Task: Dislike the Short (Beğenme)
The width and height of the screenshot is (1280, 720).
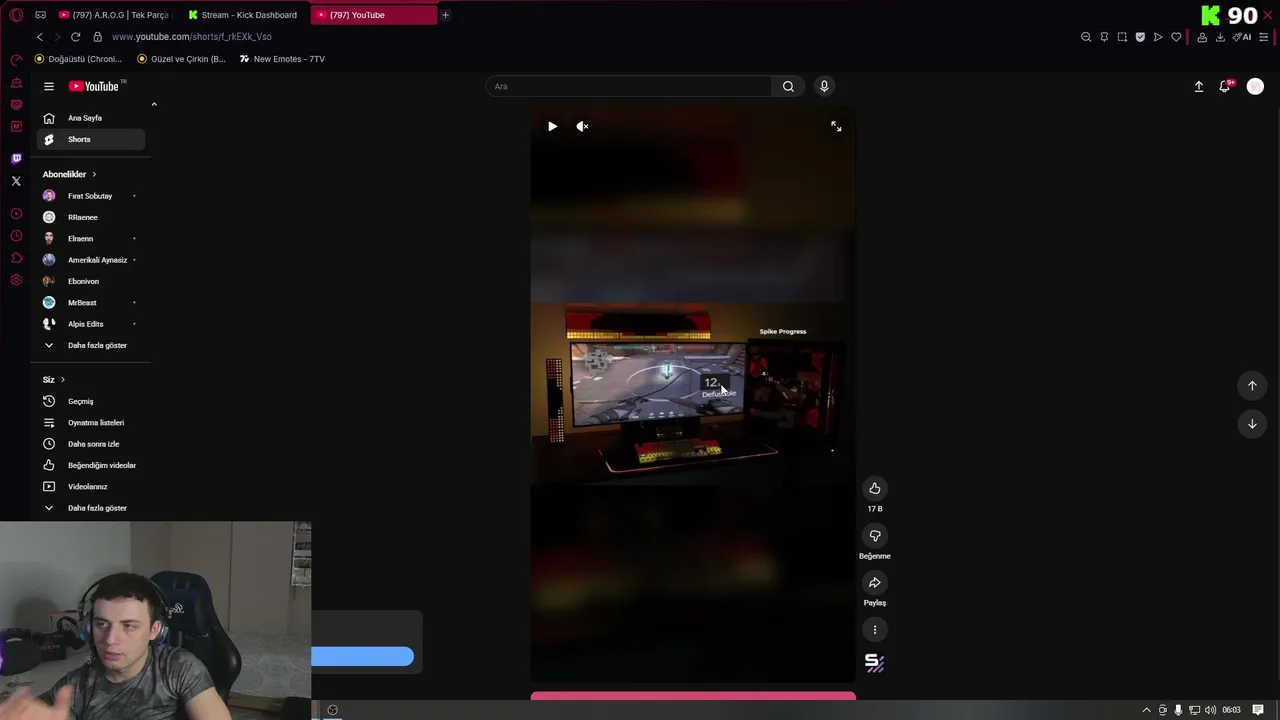Action: pos(875,536)
